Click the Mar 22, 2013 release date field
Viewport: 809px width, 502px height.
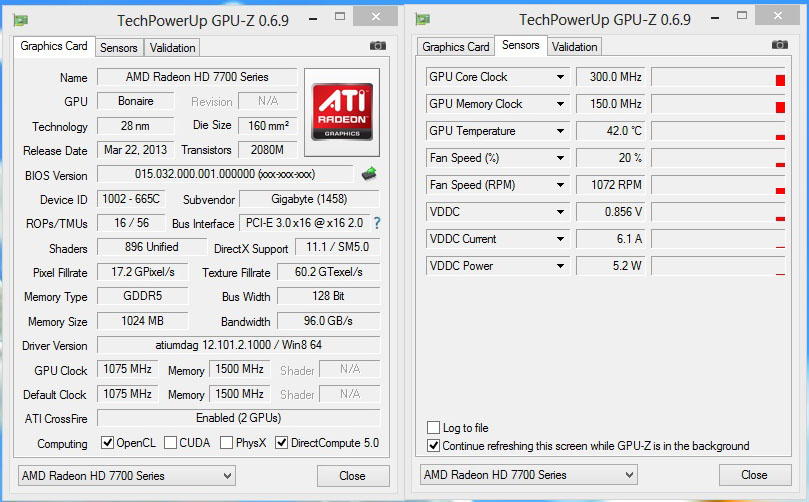136,150
